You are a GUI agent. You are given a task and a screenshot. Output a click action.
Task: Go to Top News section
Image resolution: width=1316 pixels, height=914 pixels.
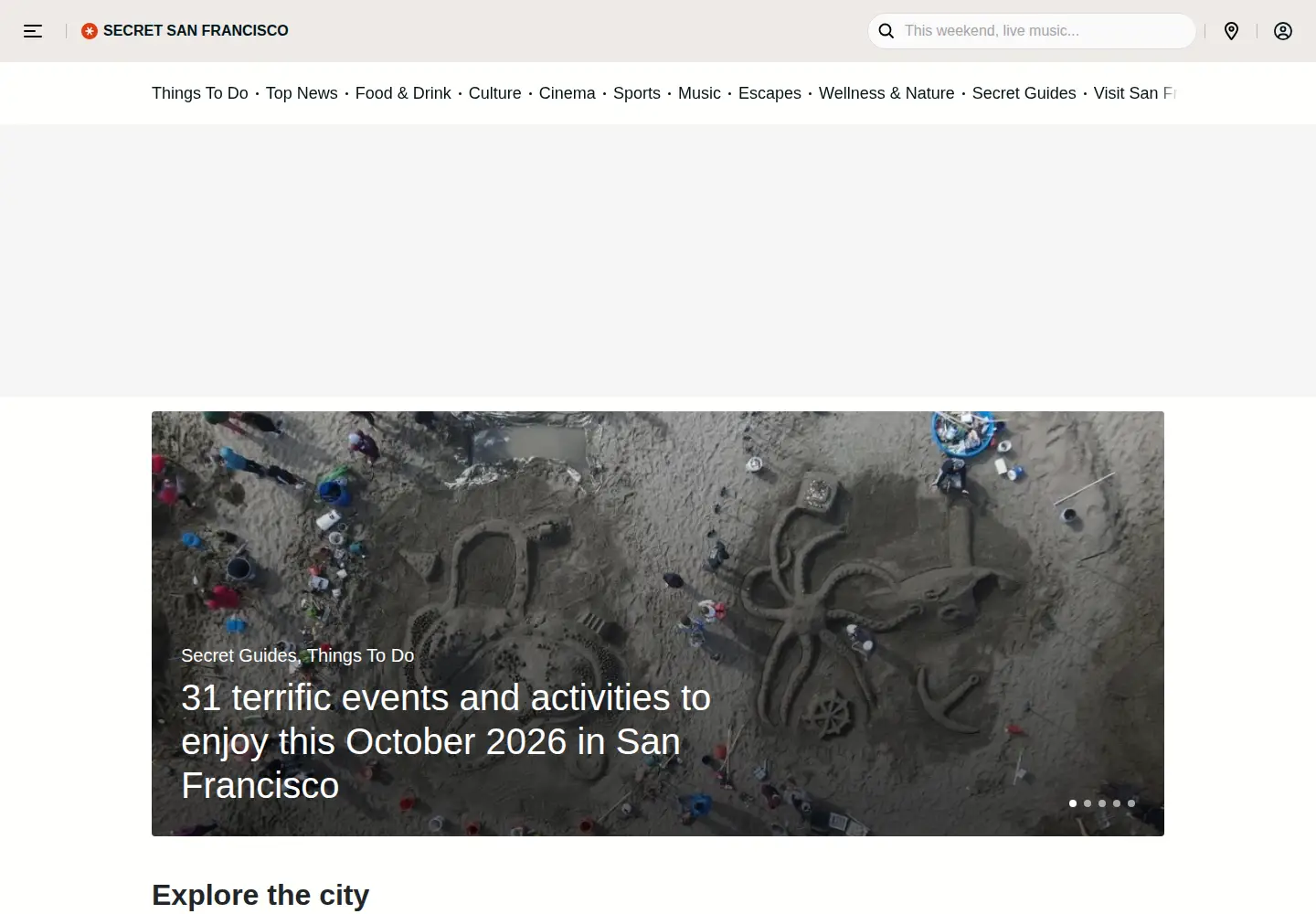302,93
